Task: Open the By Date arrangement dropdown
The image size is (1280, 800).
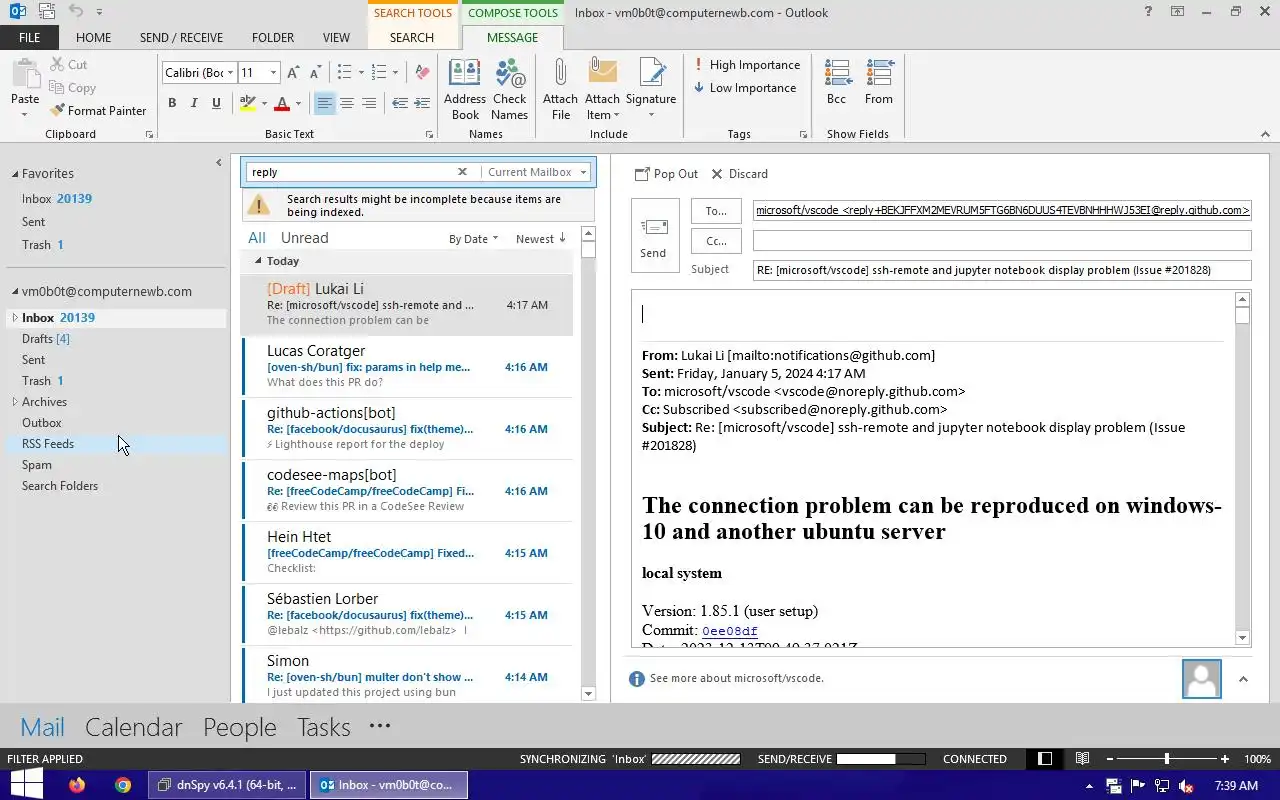Action: [x=473, y=239]
